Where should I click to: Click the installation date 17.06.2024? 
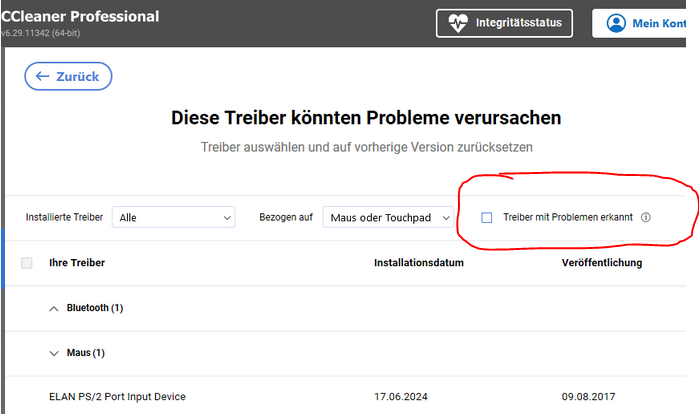pos(401,397)
